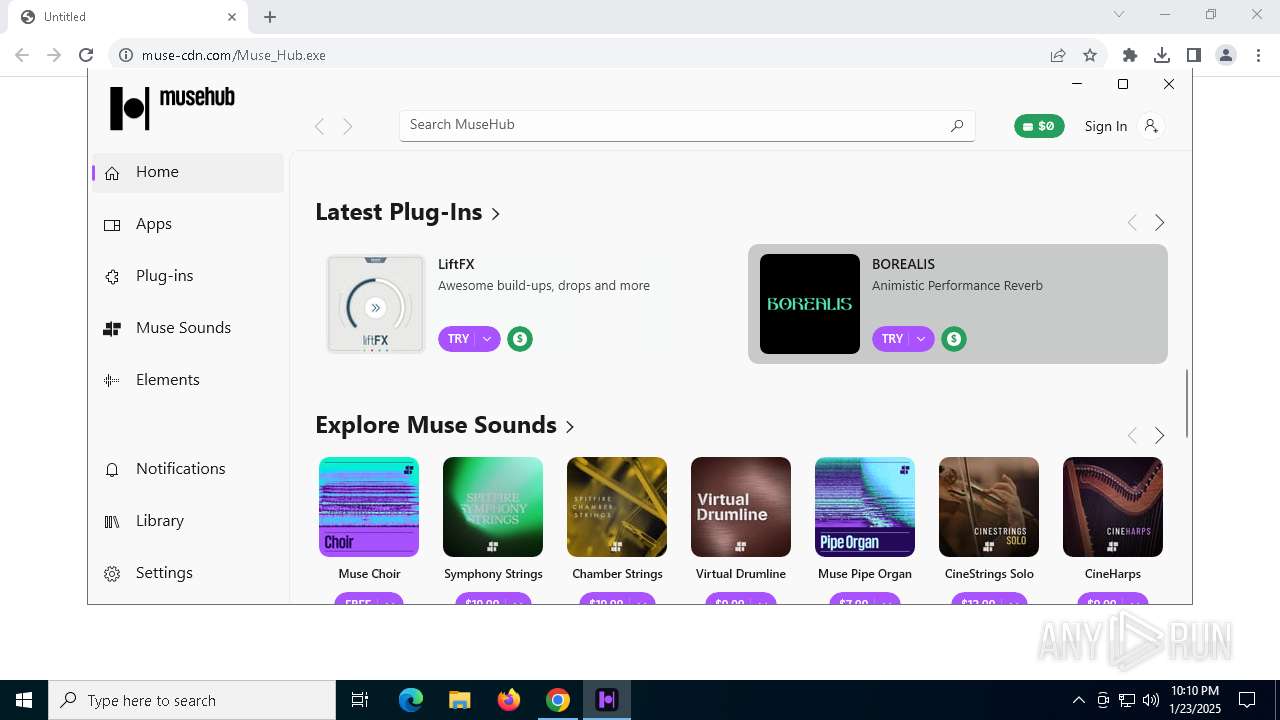Image resolution: width=1280 pixels, height=720 pixels.
Task: Click TRY for LiftFX
Action: (458, 339)
